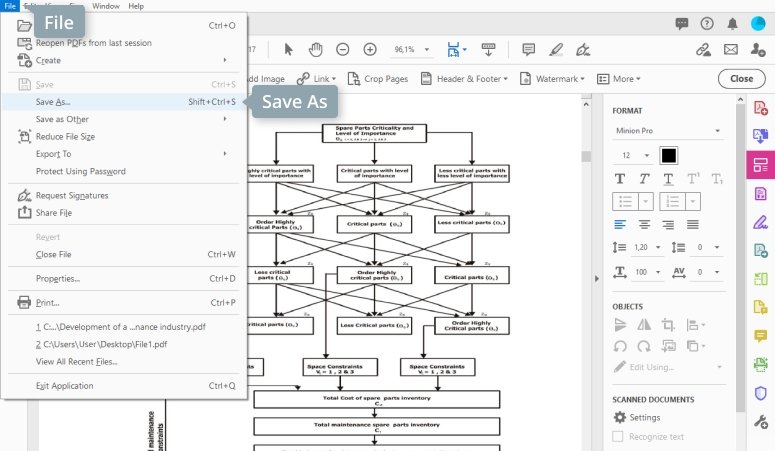The image size is (775, 451).
Task: Select Reduce File Size menu entry
Action: [65, 136]
